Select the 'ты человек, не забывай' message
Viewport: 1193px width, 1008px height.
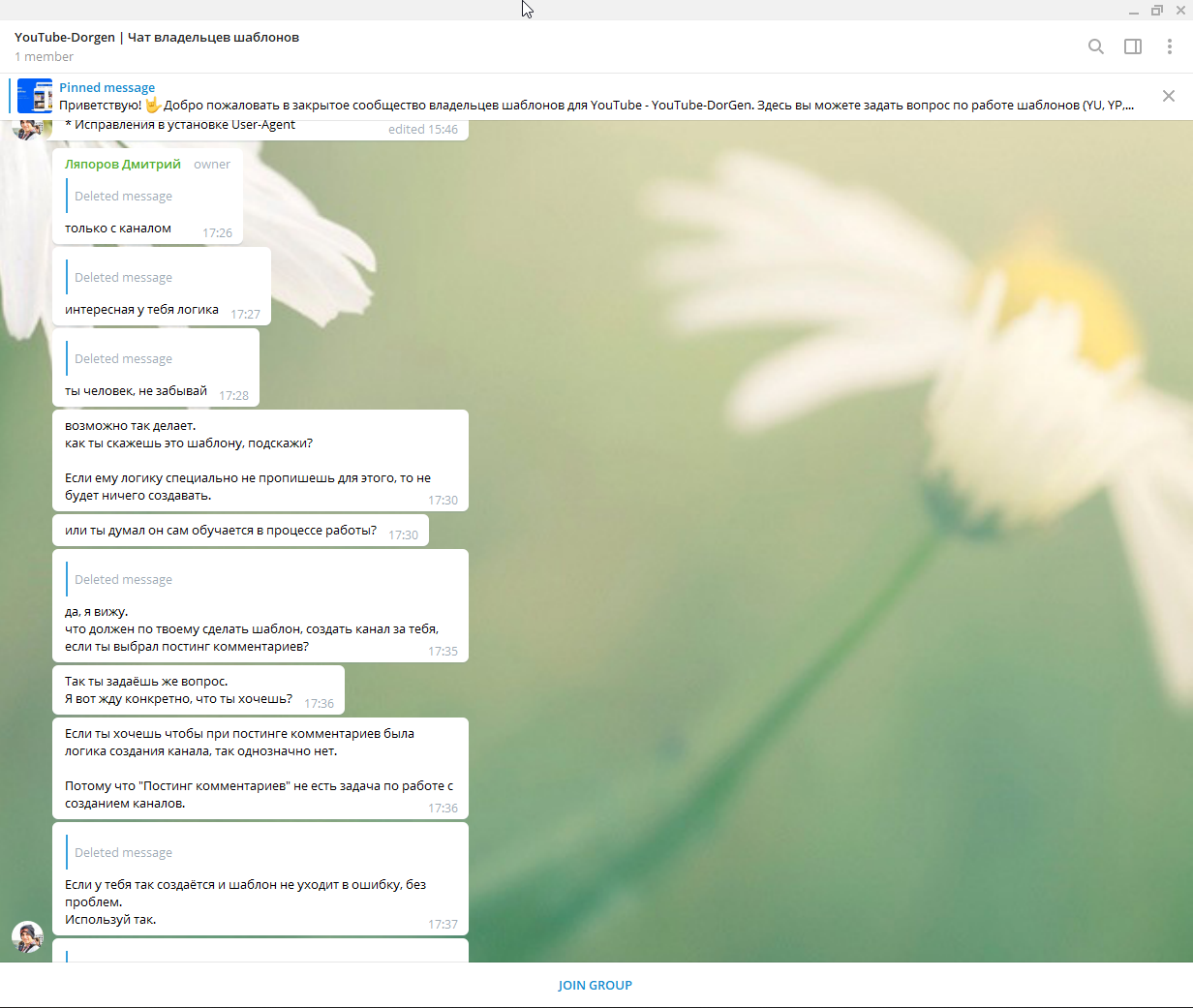click(136, 391)
